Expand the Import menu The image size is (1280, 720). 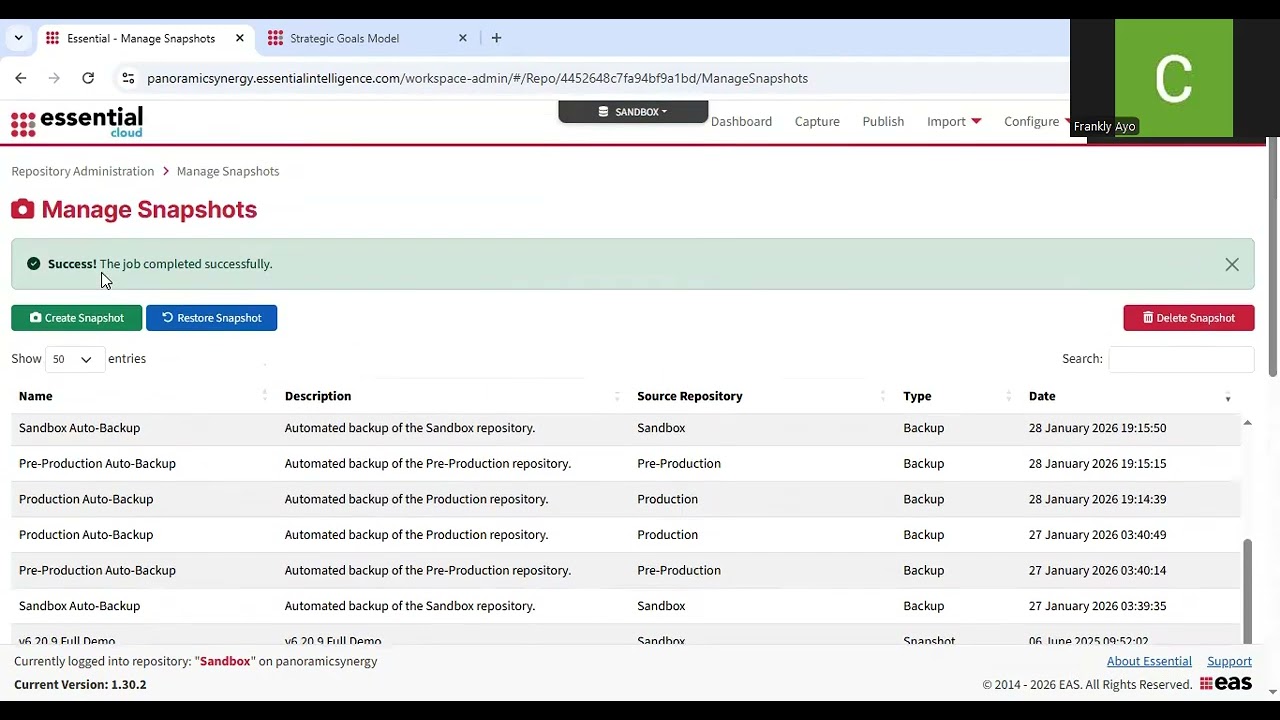point(954,121)
